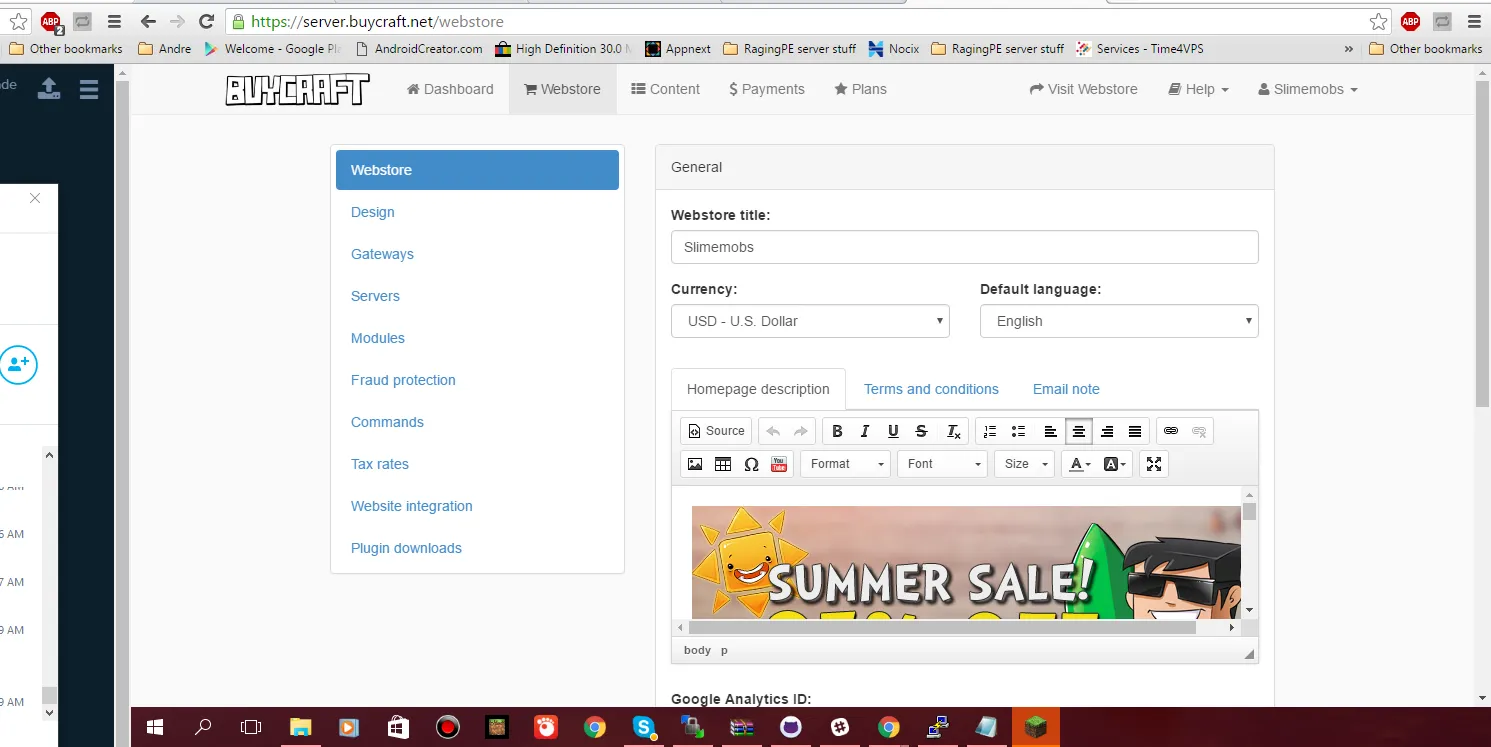Switch to Terms and conditions tab
Image resolution: width=1491 pixels, height=747 pixels.
pos(931,389)
